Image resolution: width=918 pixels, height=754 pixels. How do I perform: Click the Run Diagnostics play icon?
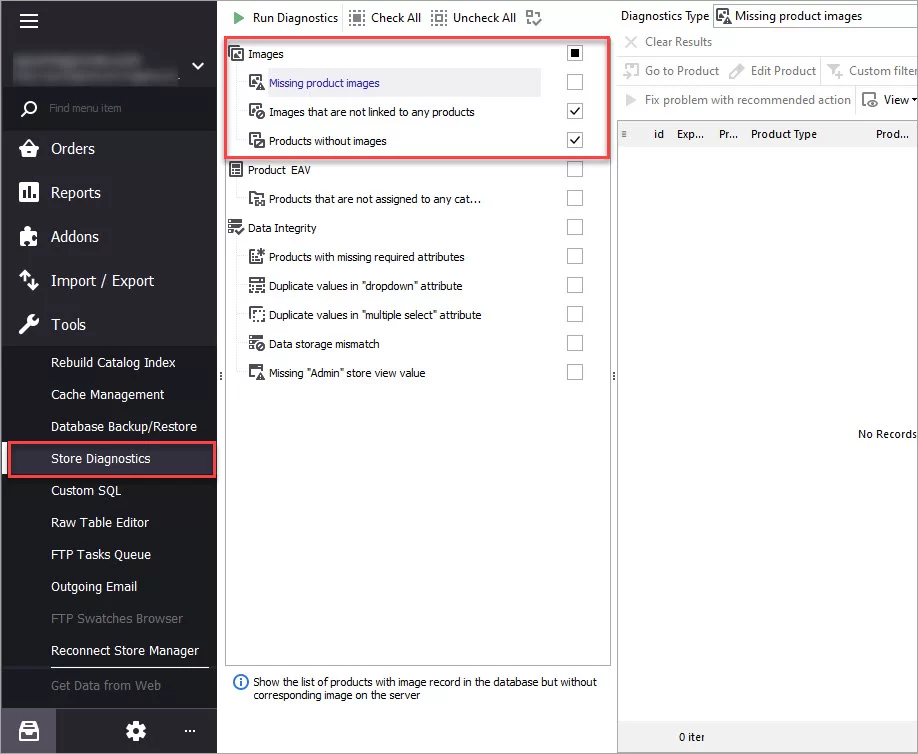click(239, 18)
